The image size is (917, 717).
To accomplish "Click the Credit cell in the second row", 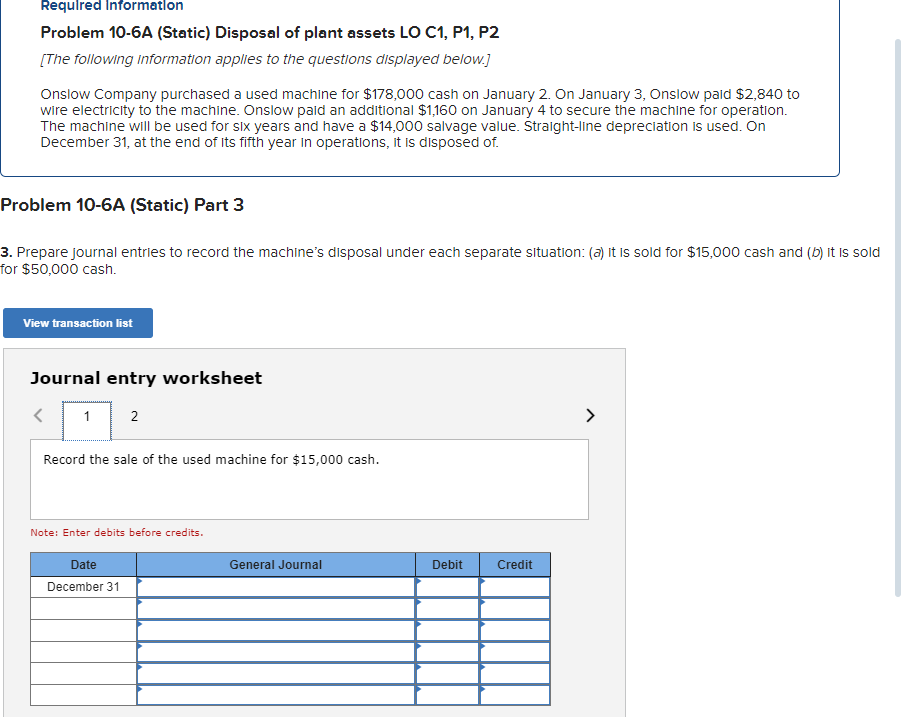I will click(x=515, y=607).
